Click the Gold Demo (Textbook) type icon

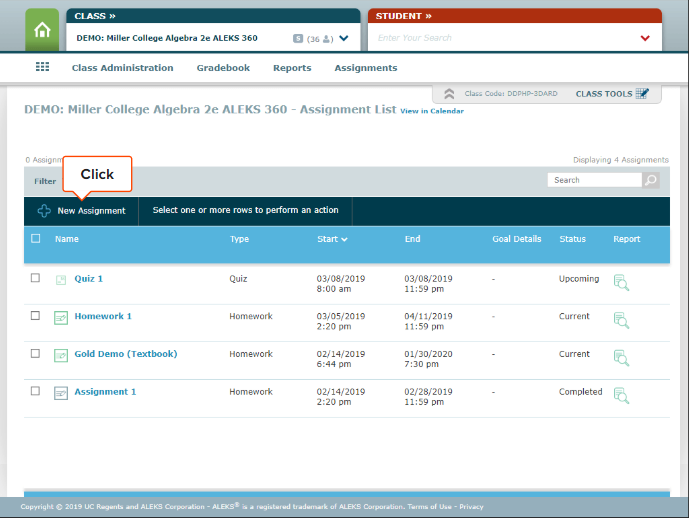click(x=61, y=355)
